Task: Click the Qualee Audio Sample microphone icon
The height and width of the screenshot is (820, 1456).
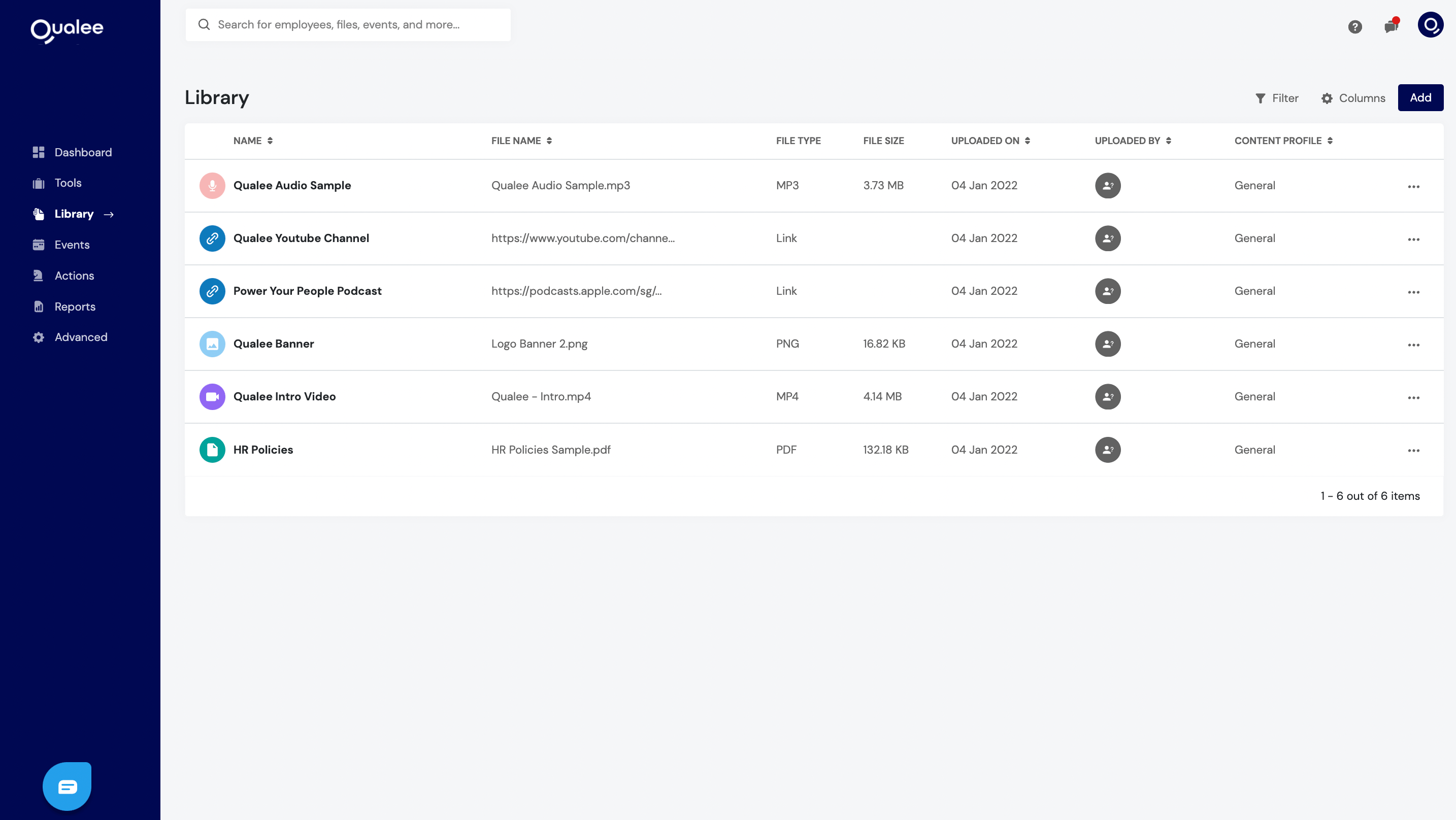Action: coord(212,185)
